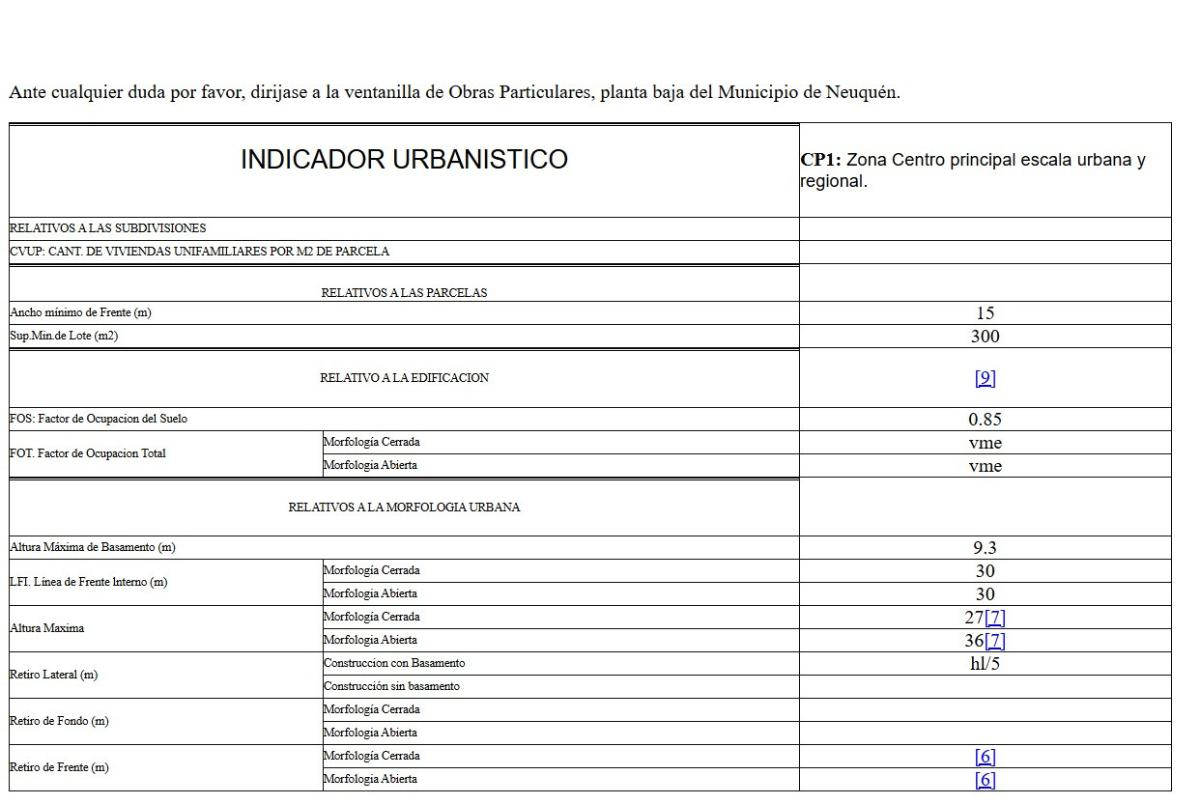Select the RELATIVOS A LAS PARCELAS section title

(403, 293)
